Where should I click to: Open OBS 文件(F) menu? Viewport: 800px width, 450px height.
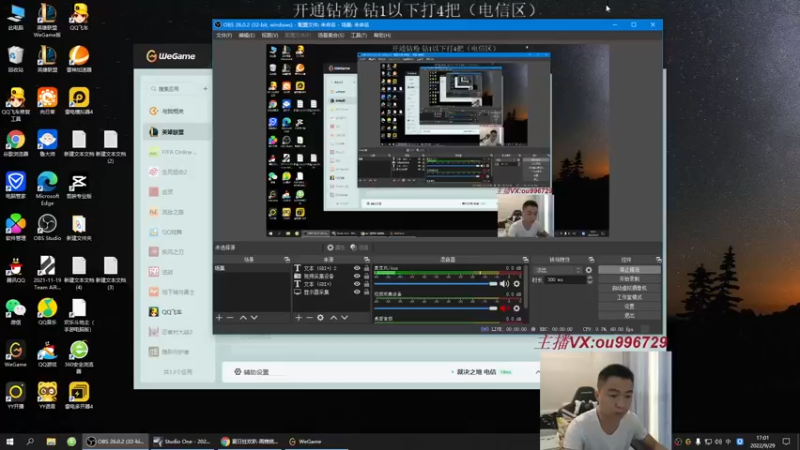(224, 35)
